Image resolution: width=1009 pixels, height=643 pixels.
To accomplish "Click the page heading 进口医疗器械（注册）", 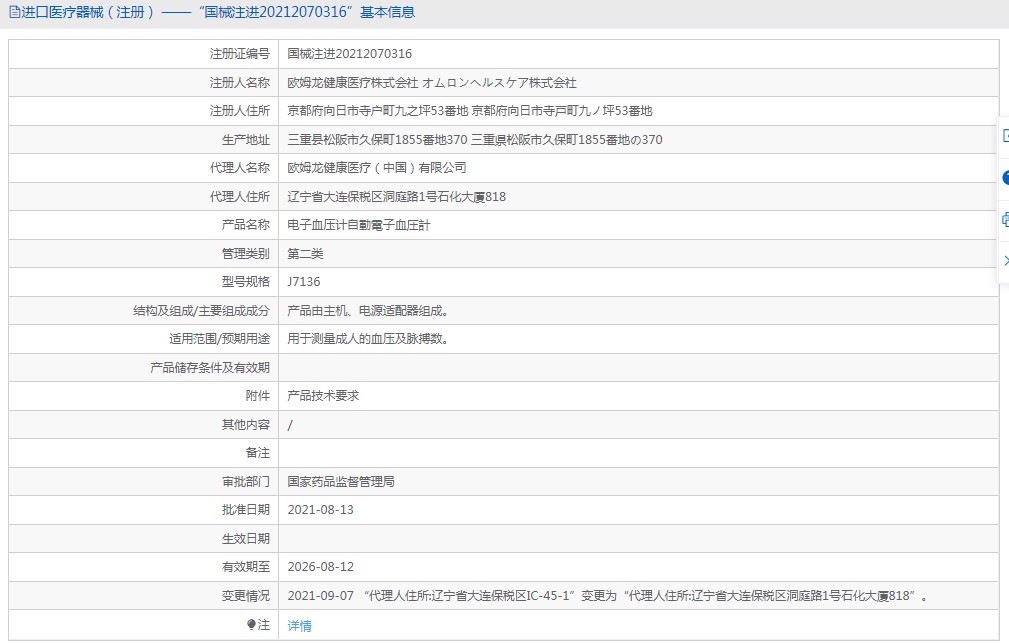I will [x=88, y=13].
